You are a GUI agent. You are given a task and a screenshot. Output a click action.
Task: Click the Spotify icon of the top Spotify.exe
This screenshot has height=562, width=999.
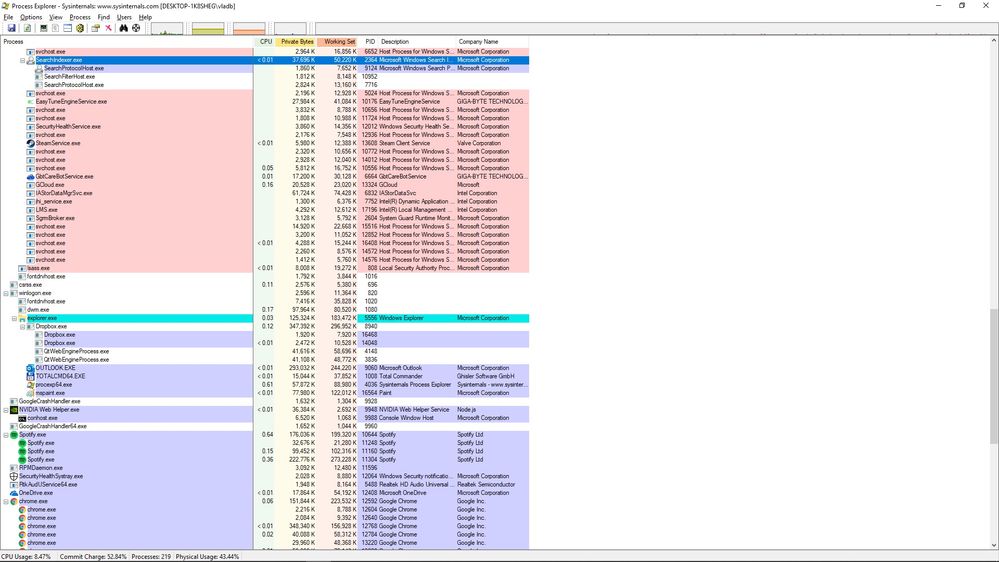coord(14,435)
